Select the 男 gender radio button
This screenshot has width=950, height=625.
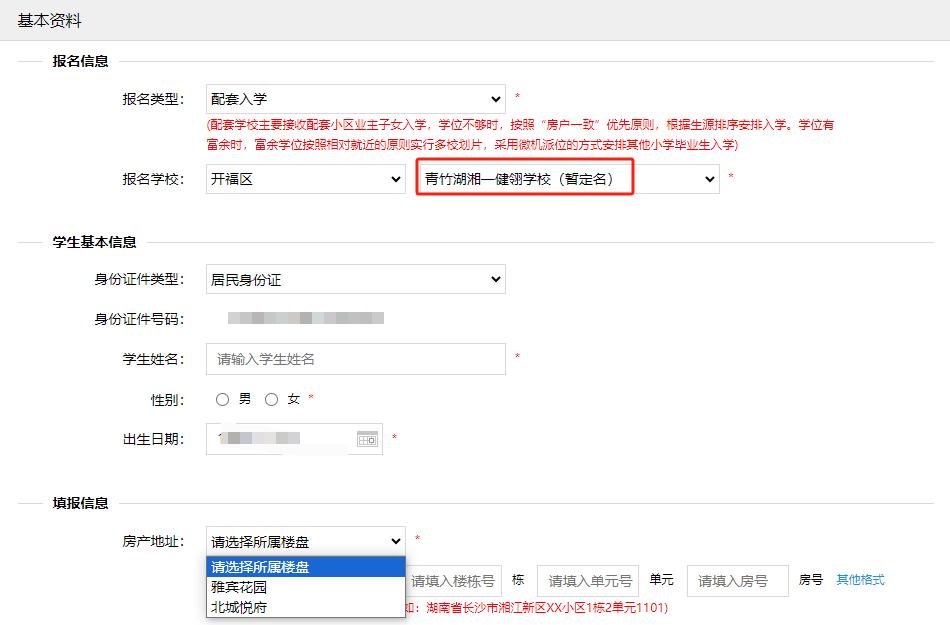223,399
